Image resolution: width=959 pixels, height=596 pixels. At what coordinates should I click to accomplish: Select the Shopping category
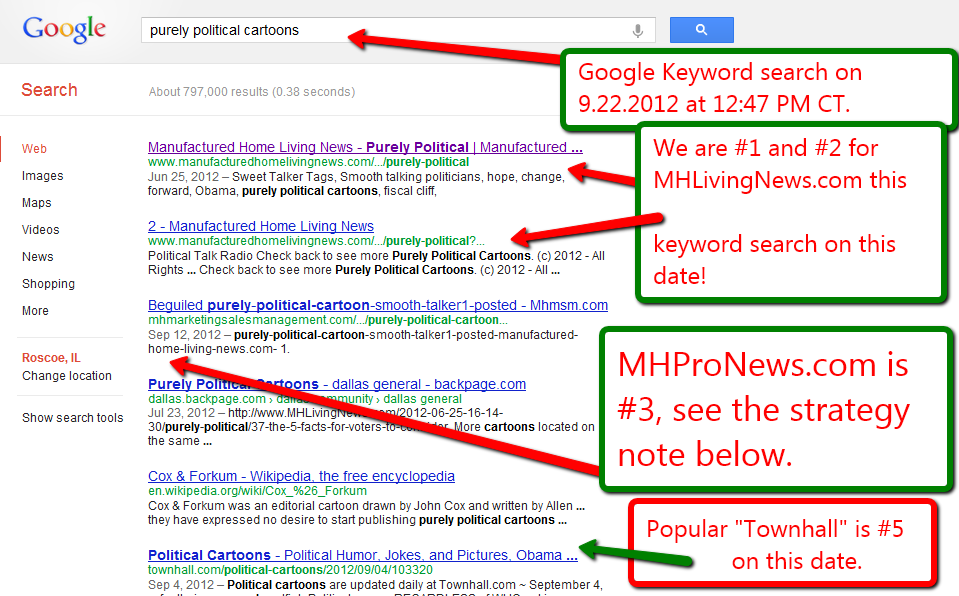[49, 284]
